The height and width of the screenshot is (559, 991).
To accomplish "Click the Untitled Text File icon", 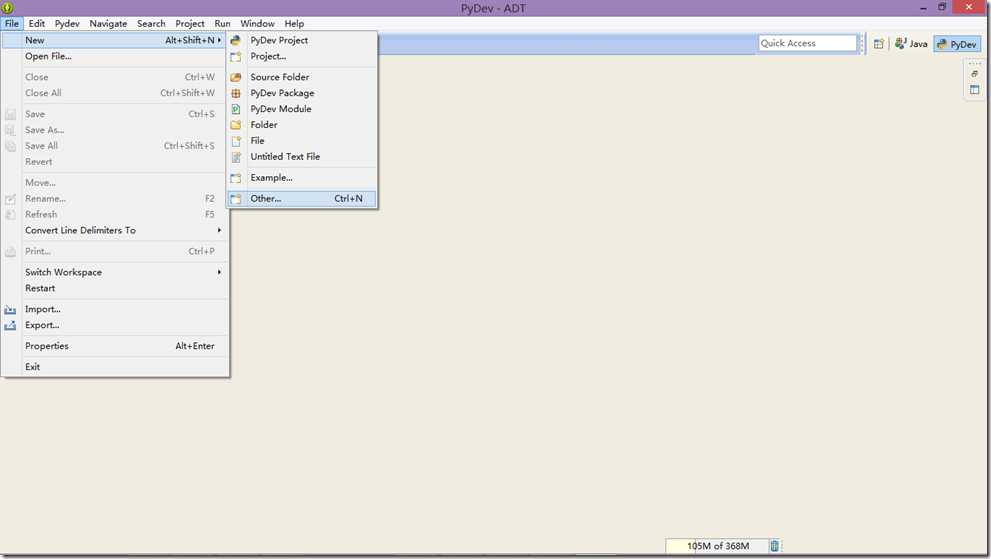I will 236,157.
